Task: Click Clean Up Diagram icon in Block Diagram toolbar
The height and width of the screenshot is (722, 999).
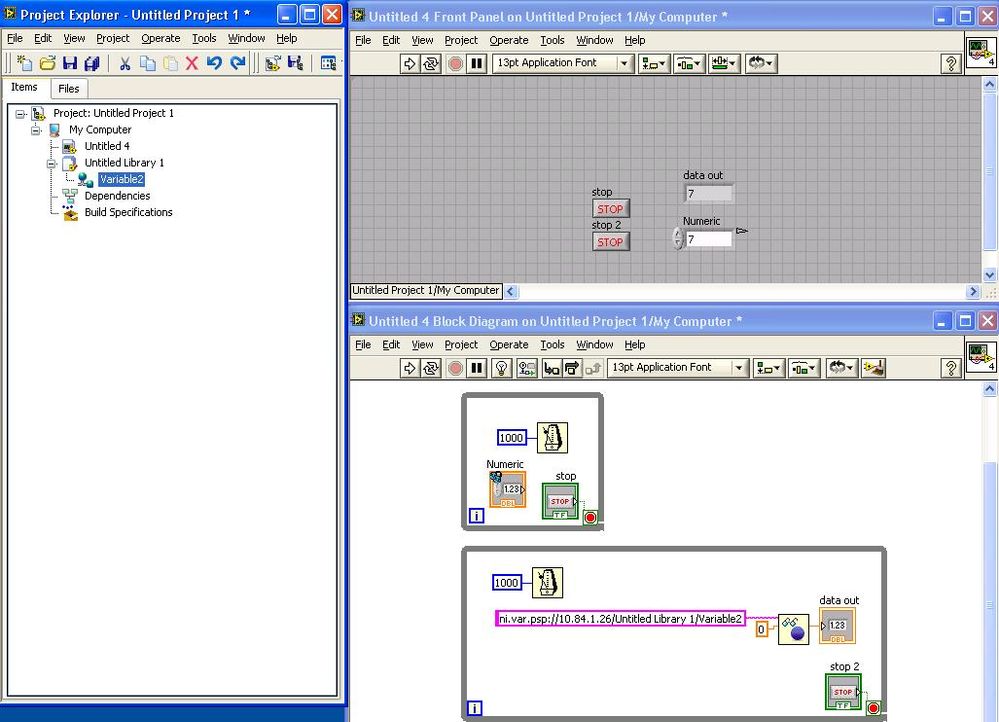Action: (874, 368)
